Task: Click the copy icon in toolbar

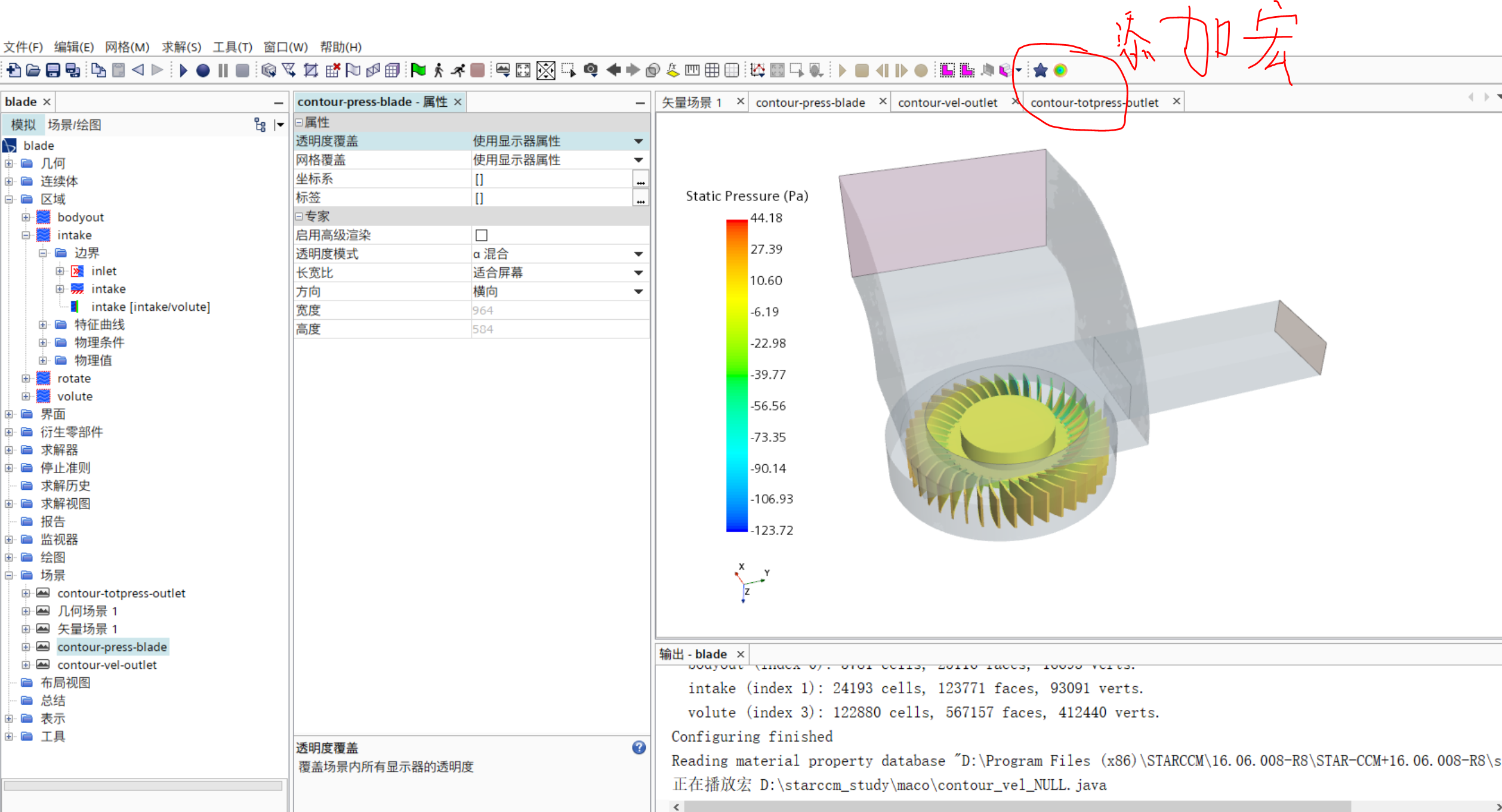Action: (98, 70)
